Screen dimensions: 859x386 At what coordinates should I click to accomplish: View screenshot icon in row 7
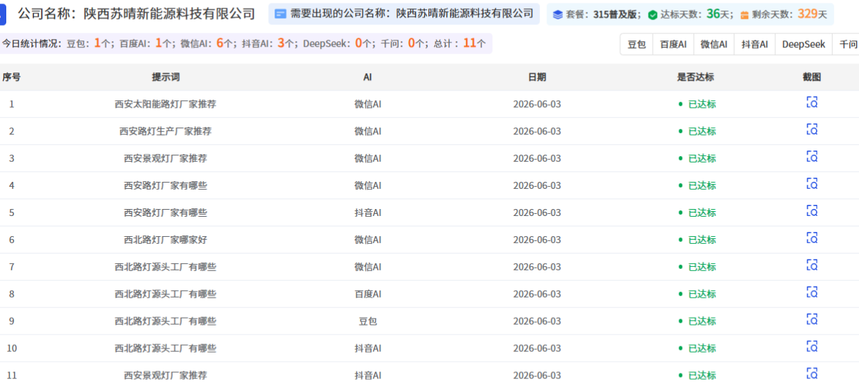point(812,265)
